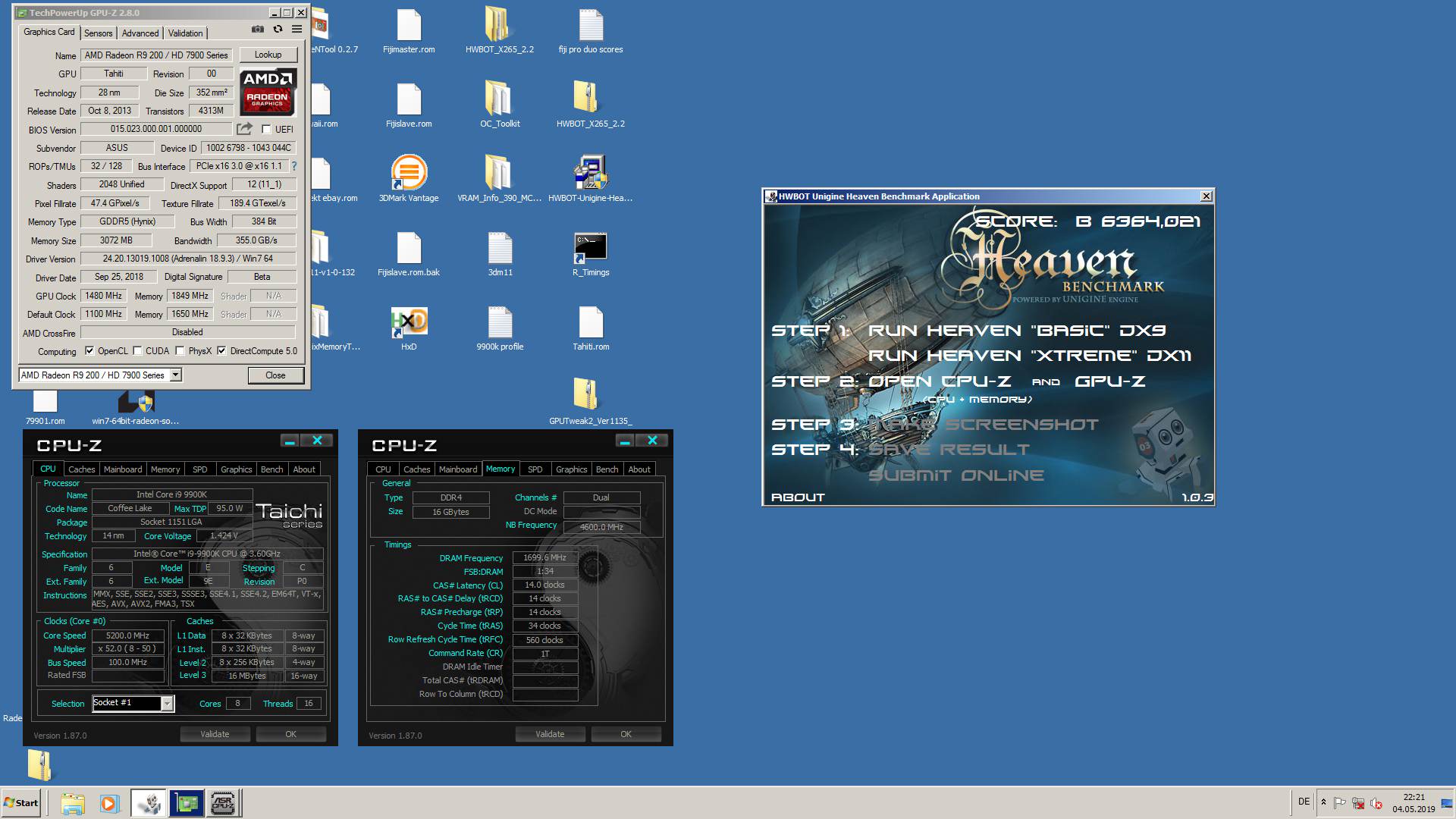Click About in the Heaven app
The height and width of the screenshot is (819, 1456).
pyautogui.click(x=798, y=497)
